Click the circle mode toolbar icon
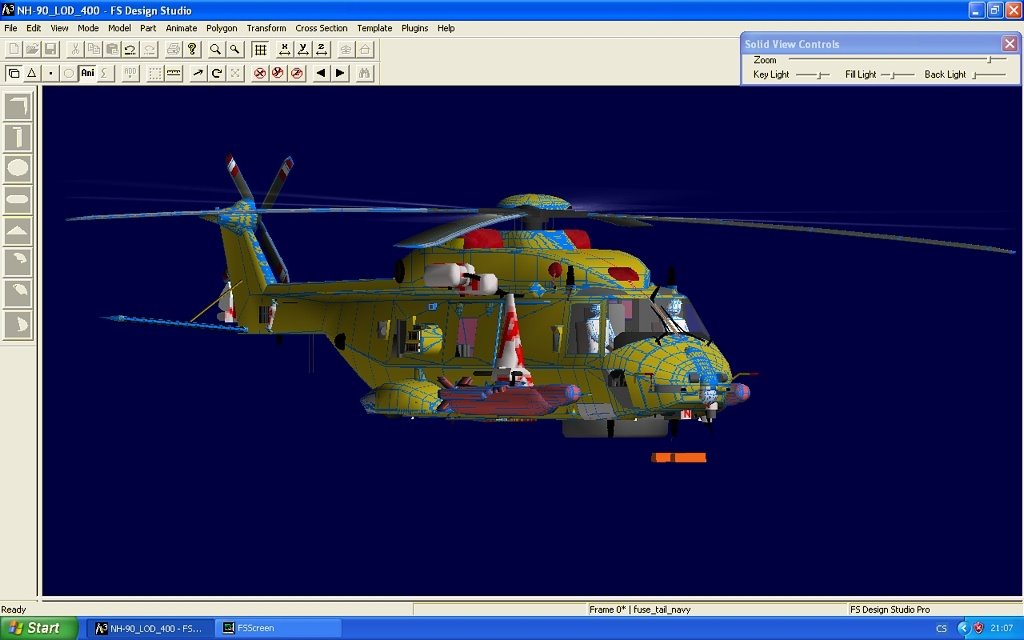This screenshot has width=1024, height=640. coord(69,73)
